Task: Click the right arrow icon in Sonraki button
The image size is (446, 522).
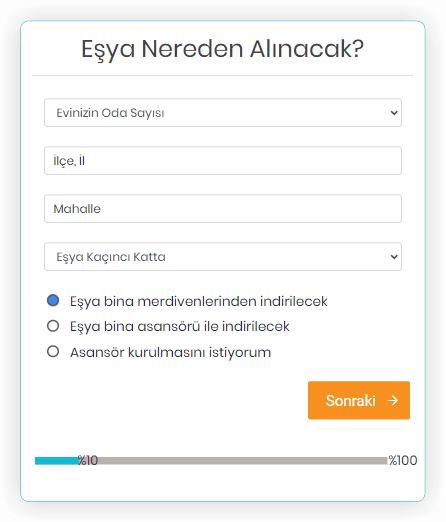Action: [393, 400]
